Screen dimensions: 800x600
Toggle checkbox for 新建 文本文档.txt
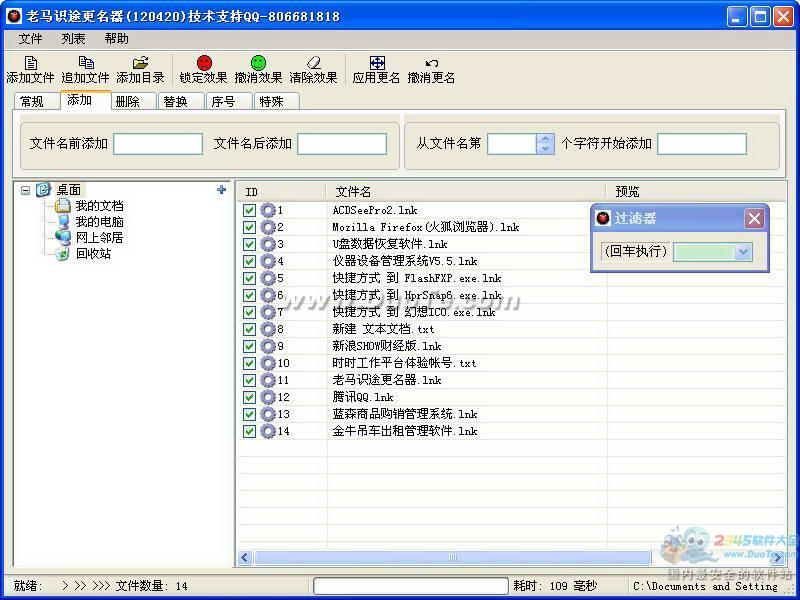tap(249, 329)
